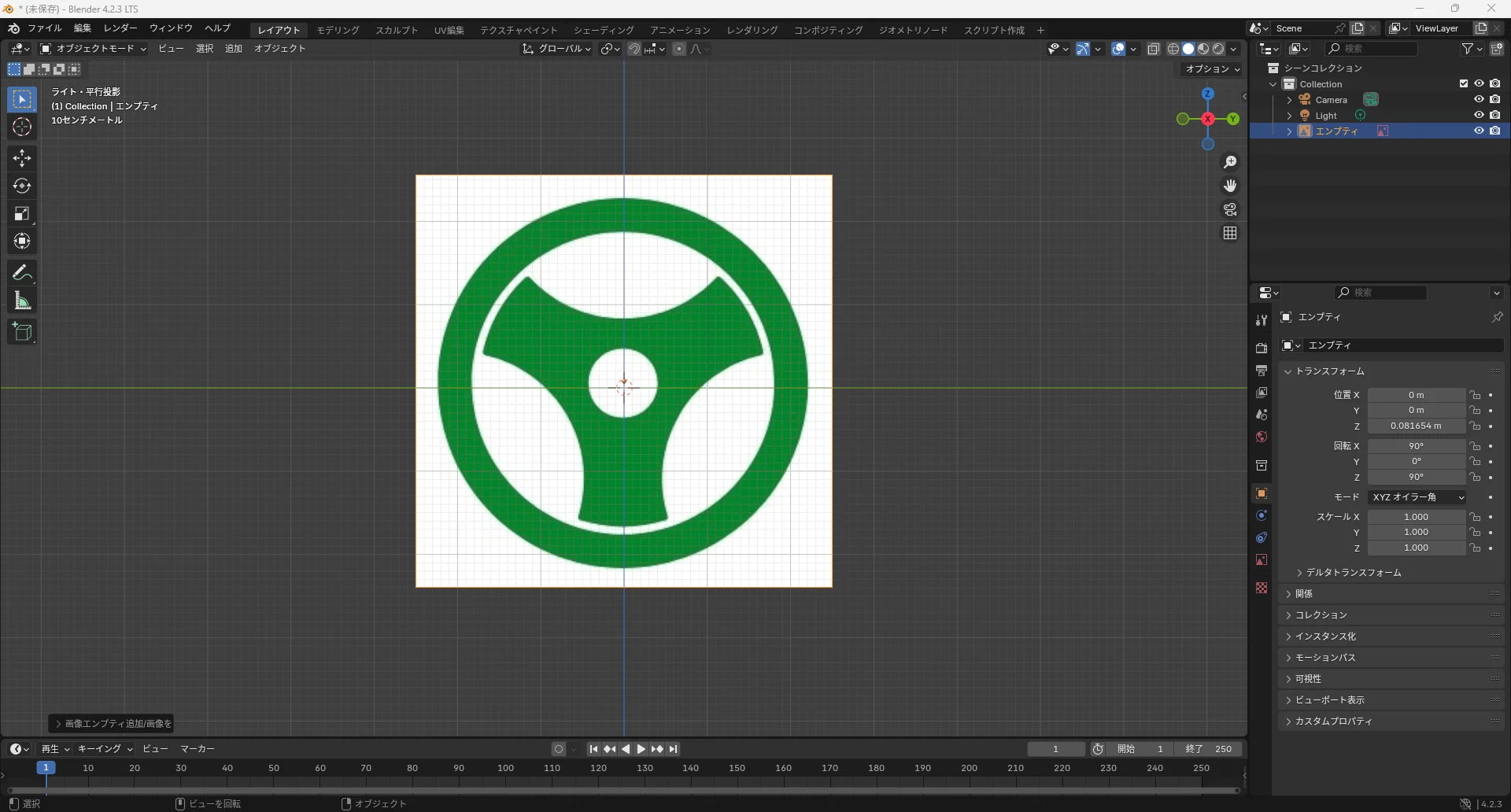Select the 3D Cursor tool
The width and height of the screenshot is (1511, 812).
pos(22,127)
